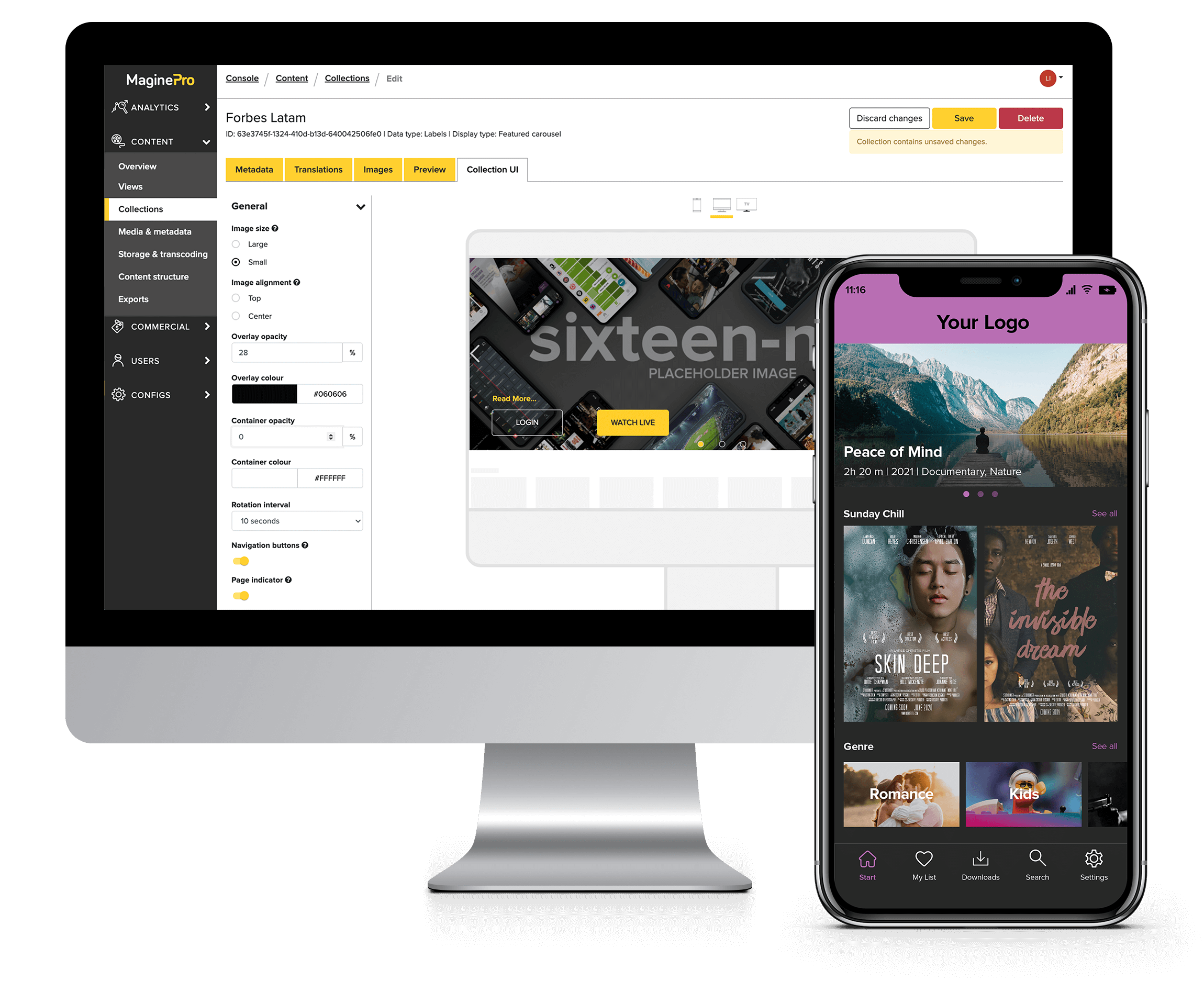
Task: Expand the Collections menu item
Action: point(139,207)
